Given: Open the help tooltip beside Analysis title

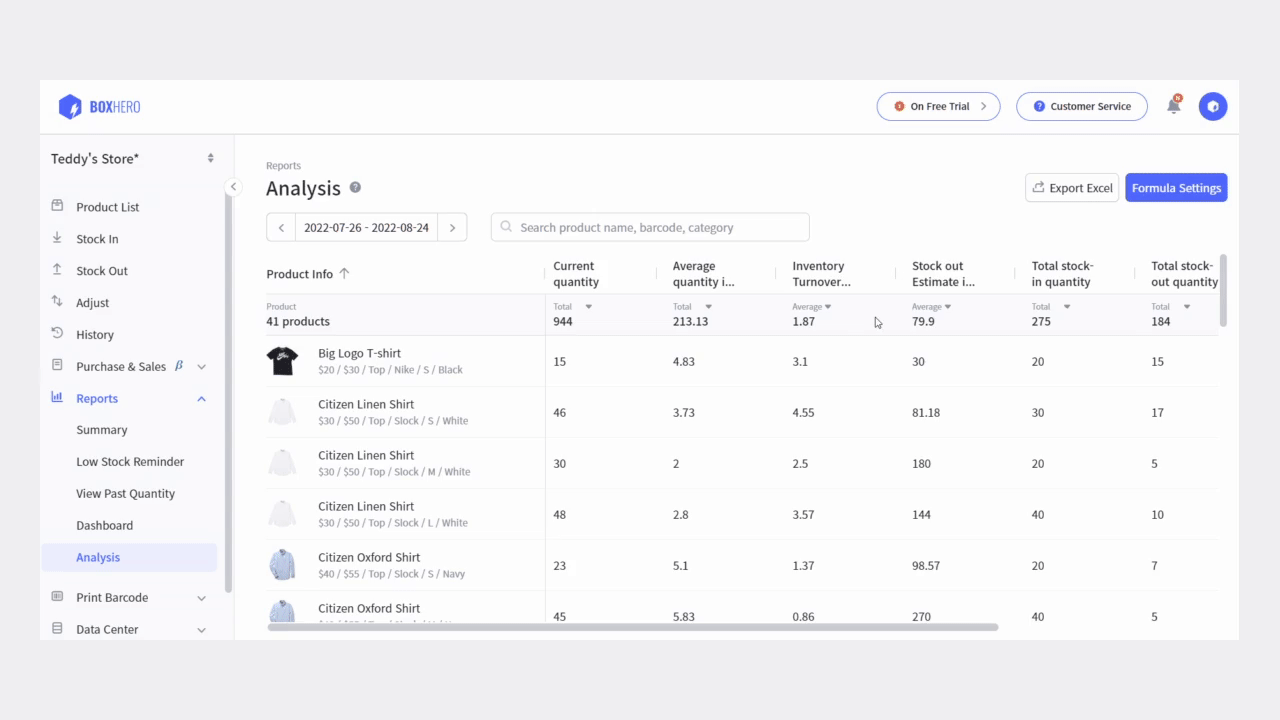Looking at the screenshot, I should (x=354, y=188).
